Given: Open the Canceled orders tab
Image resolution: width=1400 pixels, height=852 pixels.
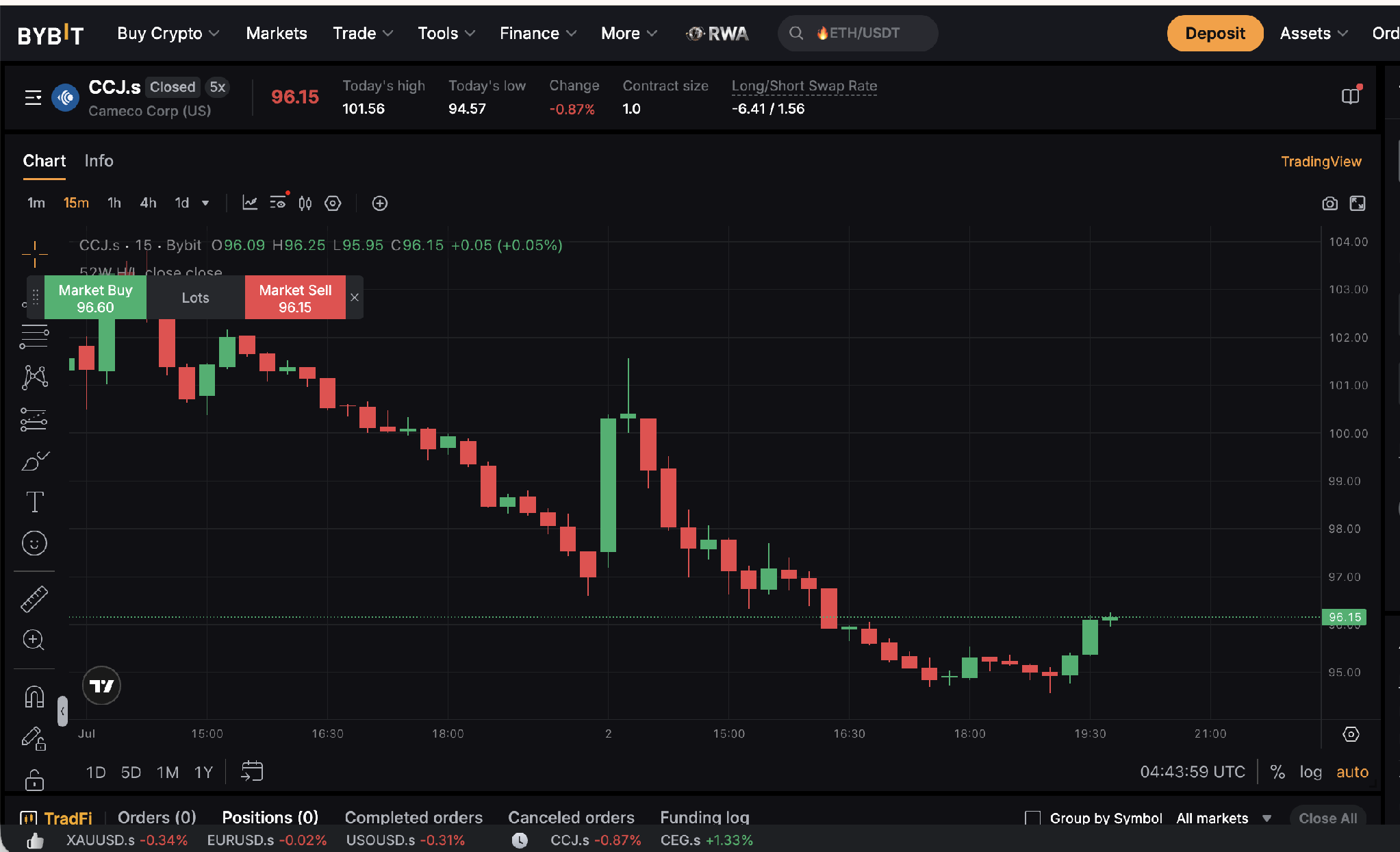Looking at the screenshot, I should (571, 818).
